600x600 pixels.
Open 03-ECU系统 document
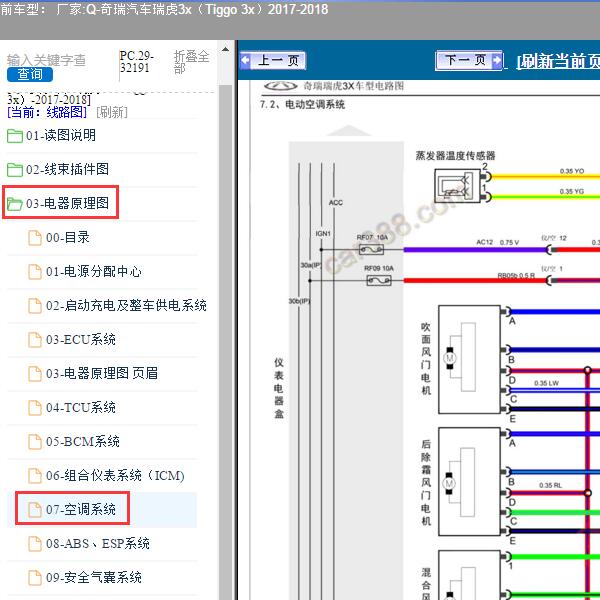[x=81, y=339]
